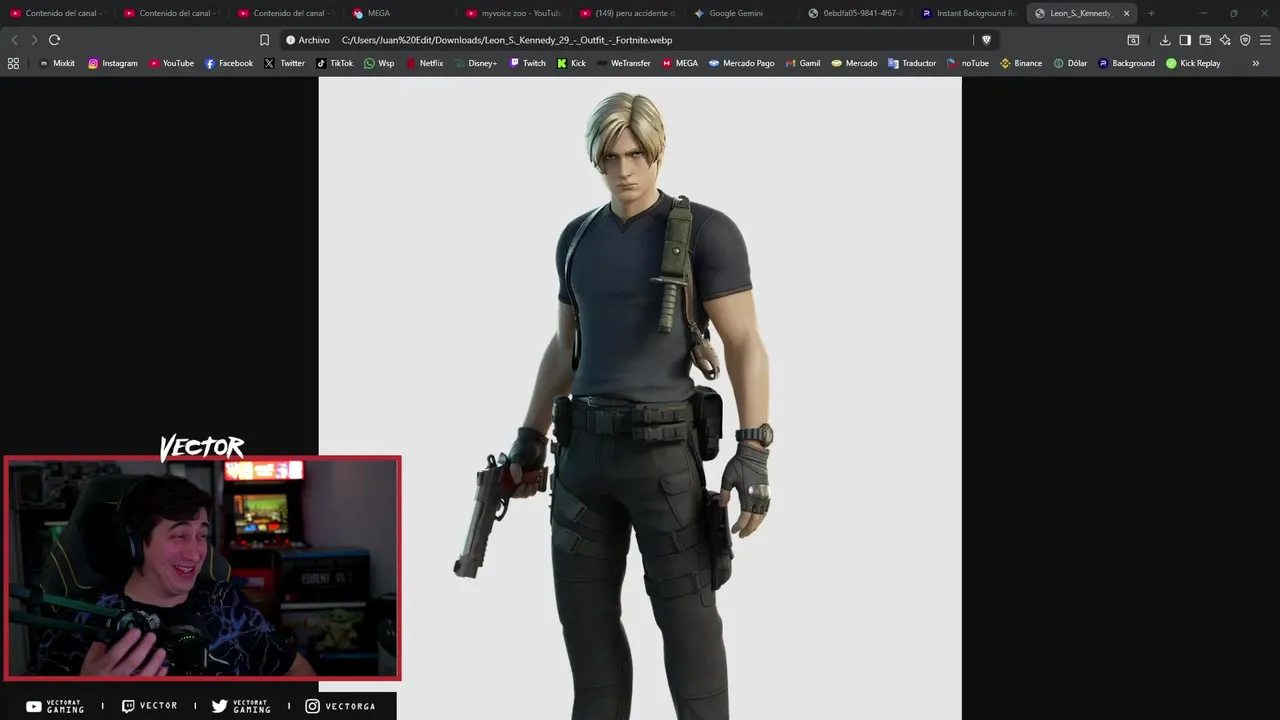This screenshot has height=720, width=1280.
Task: Switch to the myvoice zoo YouTube tab
Action: (x=514, y=13)
